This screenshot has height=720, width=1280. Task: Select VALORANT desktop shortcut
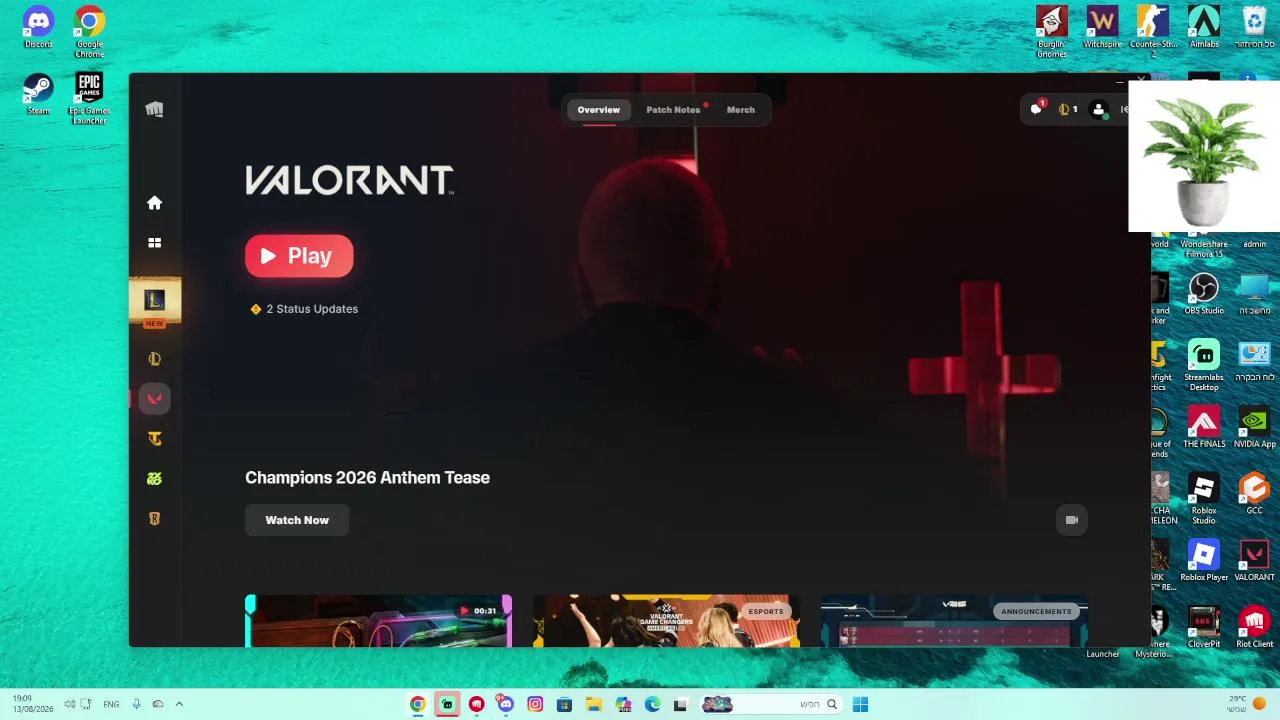(1254, 561)
